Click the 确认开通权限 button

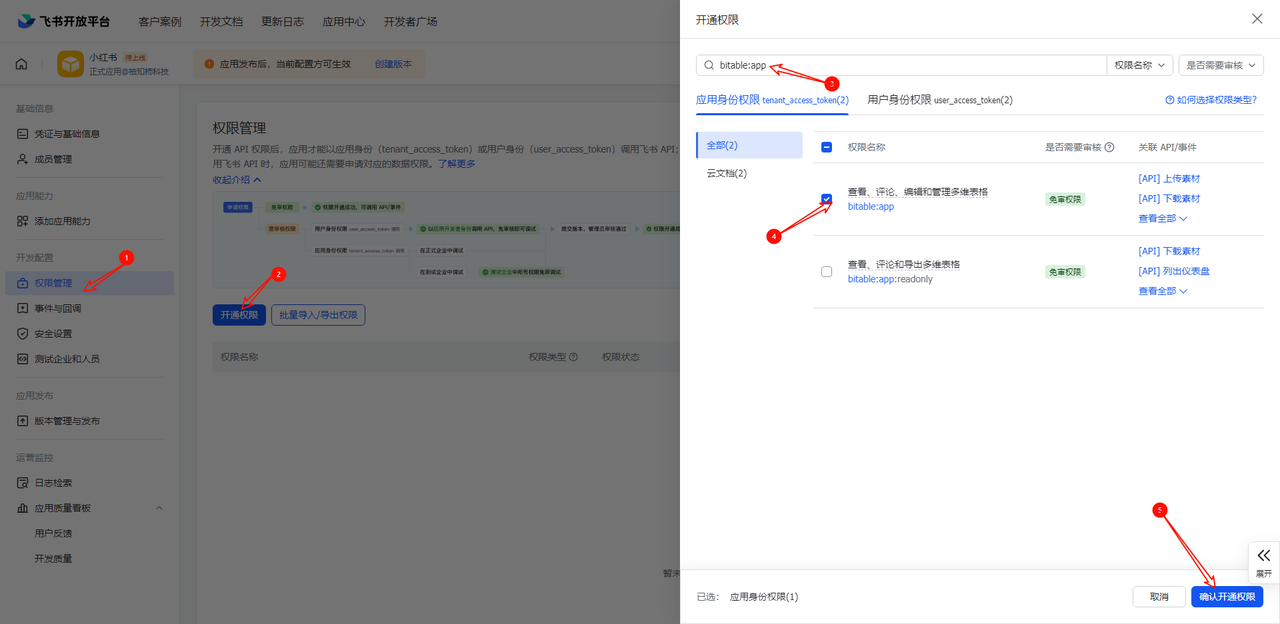[x=1226, y=596]
